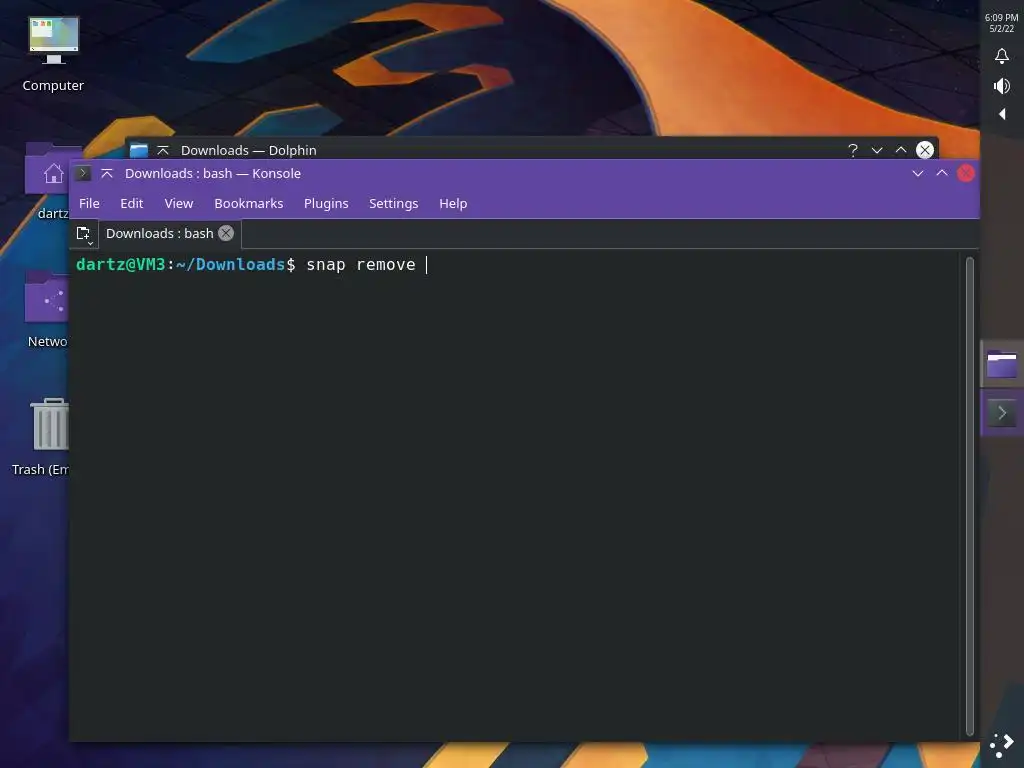This screenshot has height=768, width=1024.
Task: Switch to Konsole in the task manager panel
Action: 1002,413
